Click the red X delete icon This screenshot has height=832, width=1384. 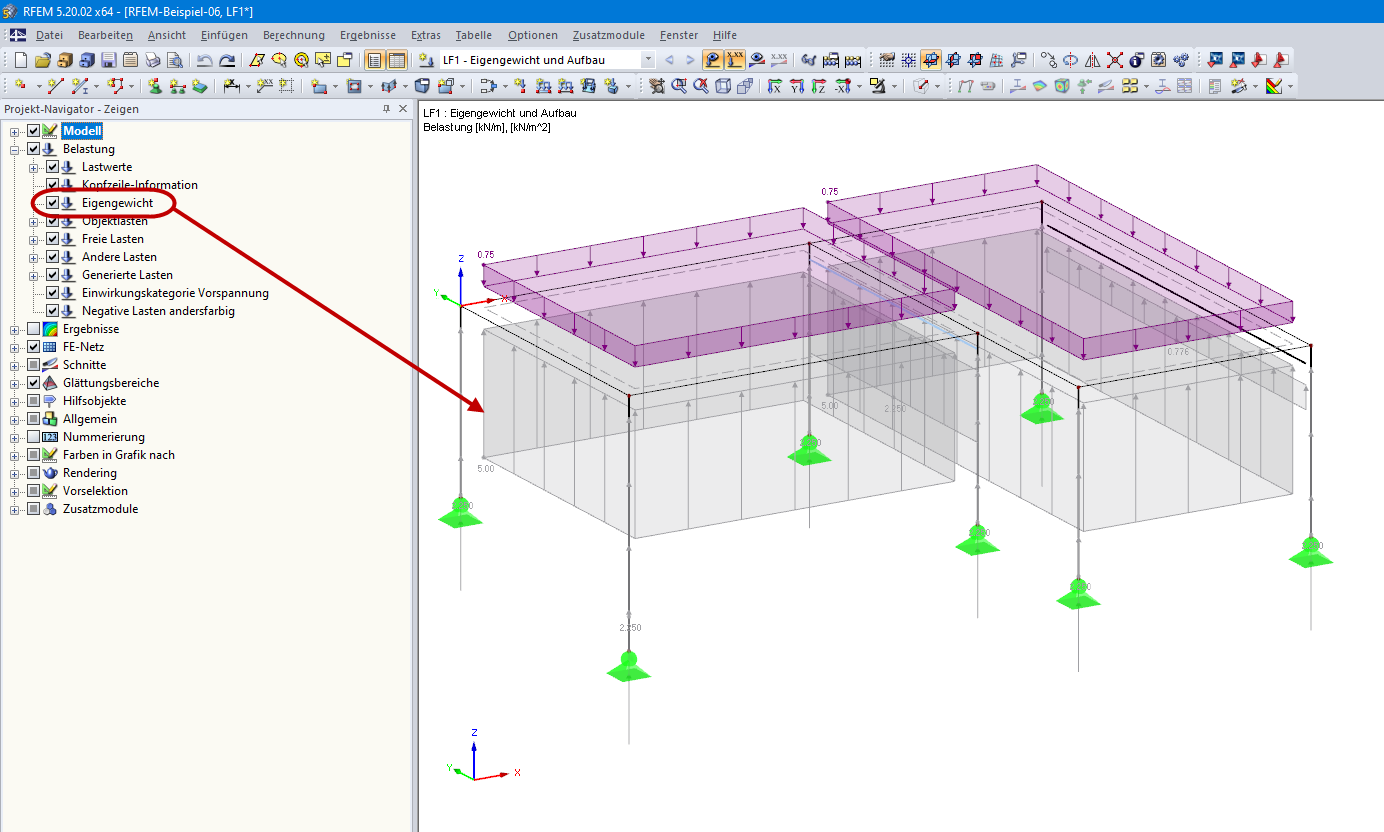pyautogui.click(x=1114, y=60)
